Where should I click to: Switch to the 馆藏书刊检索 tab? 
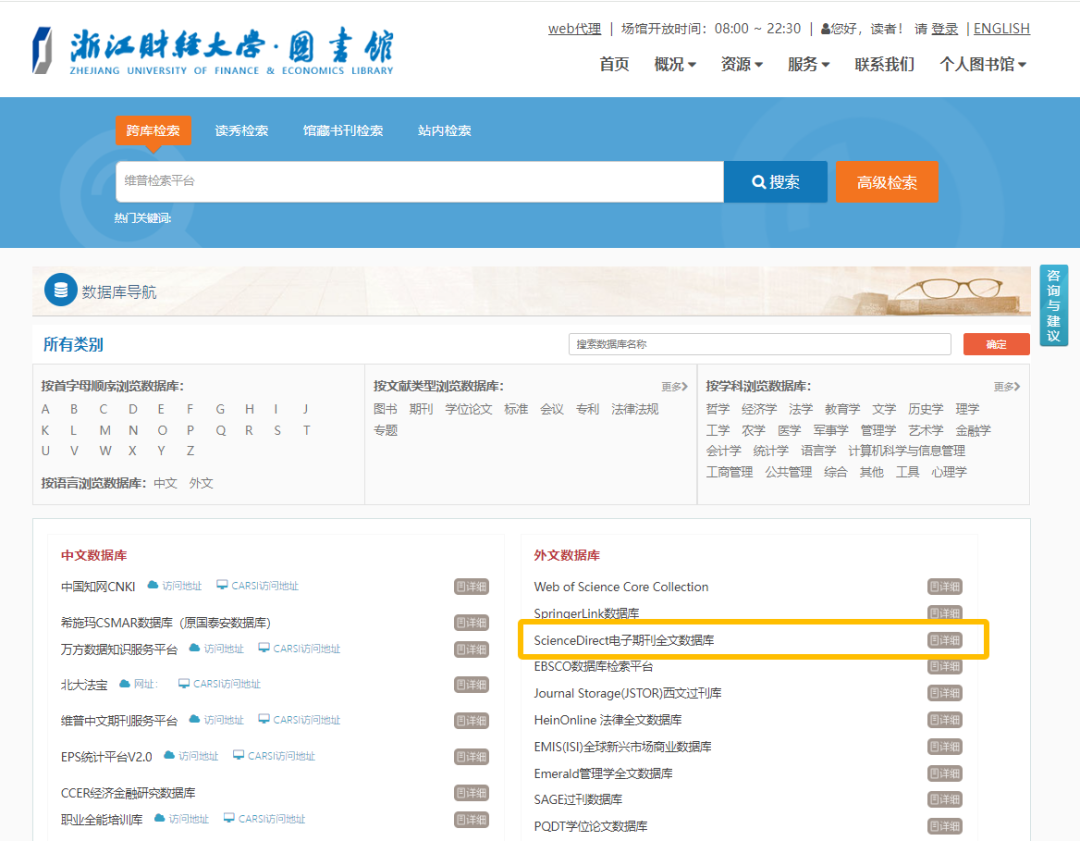(343, 131)
